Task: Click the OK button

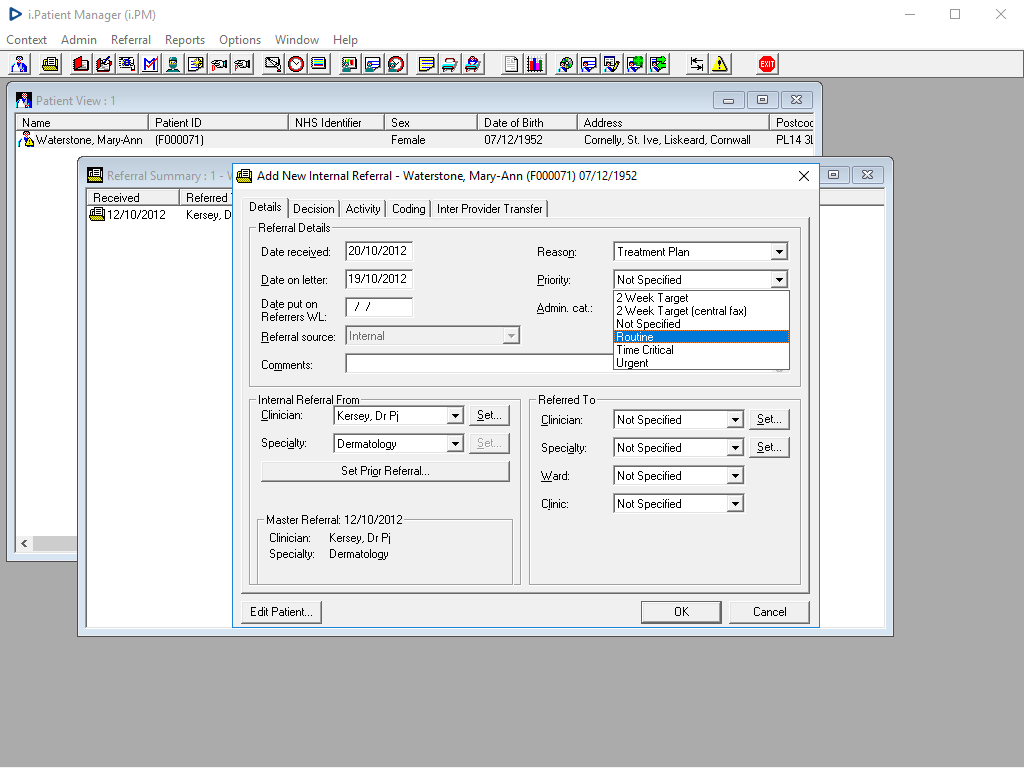Action: [681, 612]
